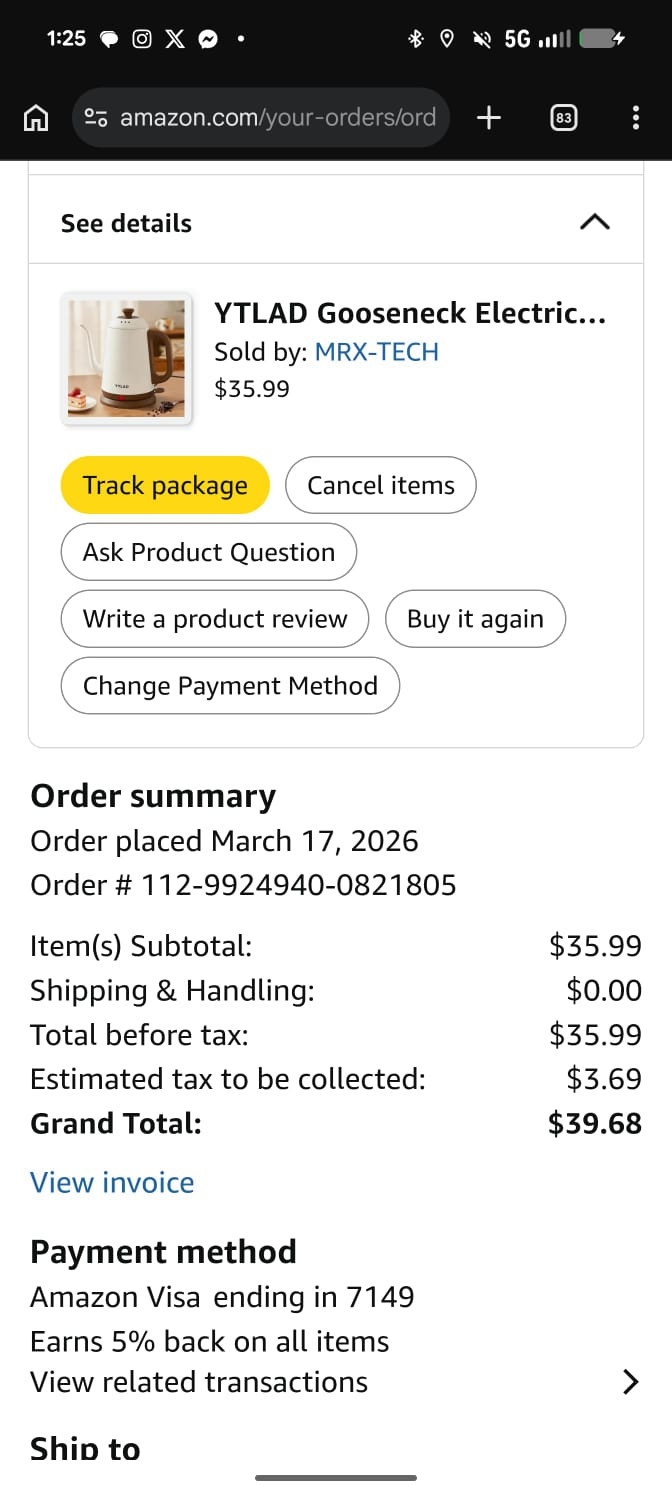Open the MRX-TECH seller link

point(376,352)
